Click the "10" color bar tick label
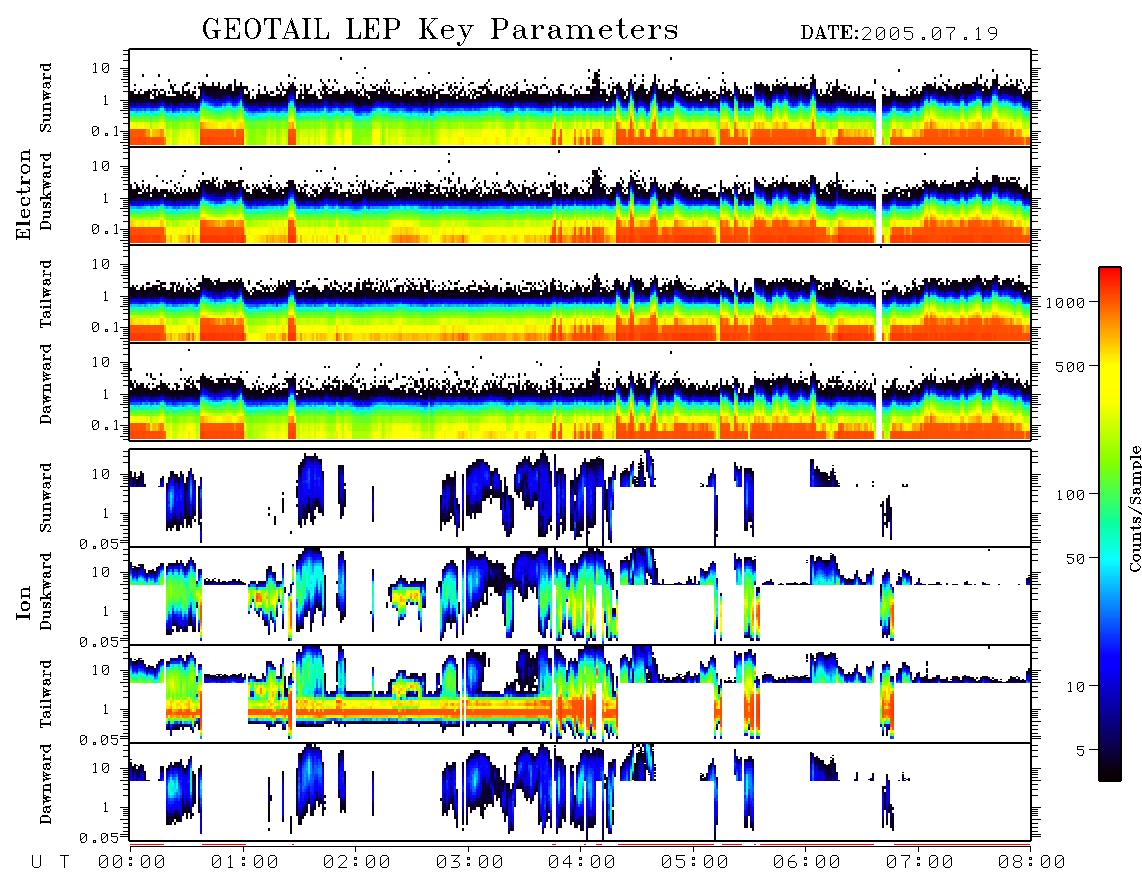The height and width of the screenshot is (880, 1142). coord(1075,687)
